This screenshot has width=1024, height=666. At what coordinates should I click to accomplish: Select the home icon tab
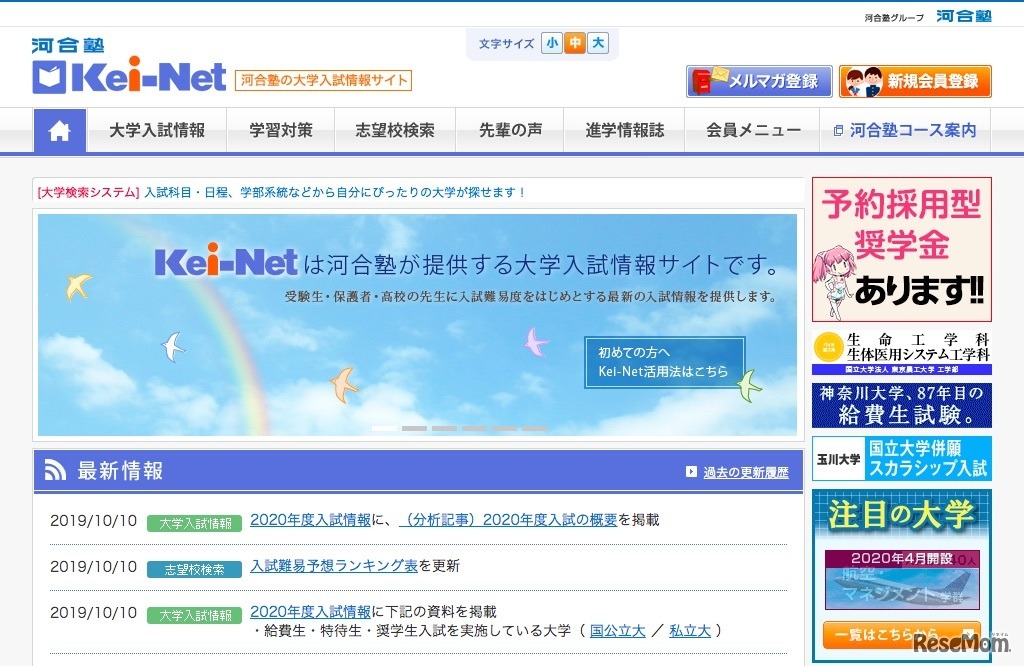click(60, 130)
